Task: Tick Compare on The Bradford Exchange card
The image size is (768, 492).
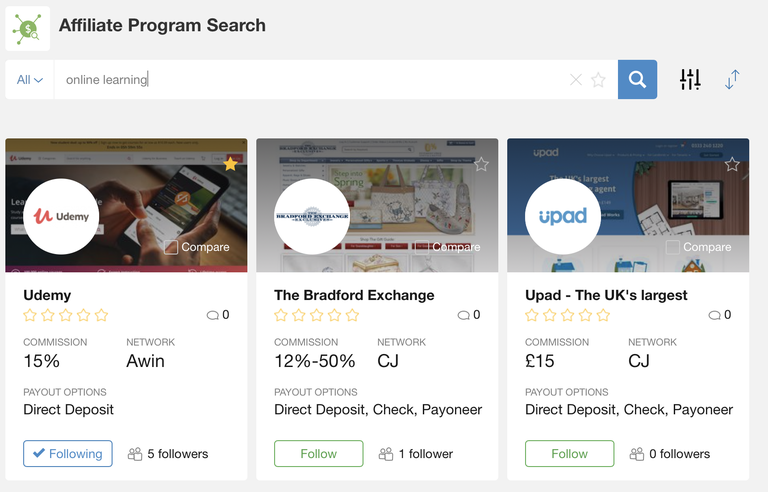Action: (x=422, y=247)
